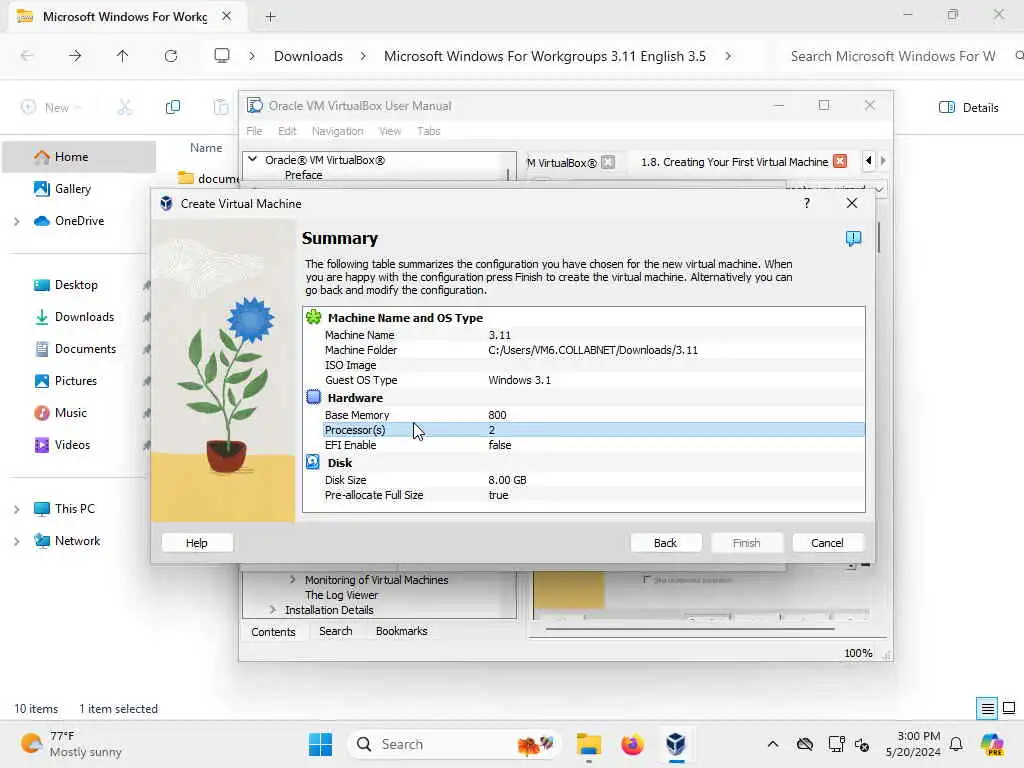Image resolution: width=1024 pixels, height=768 pixels.
Task: Click Copy icon in Explorer toolbar
Action: click(x=172, y=107)
